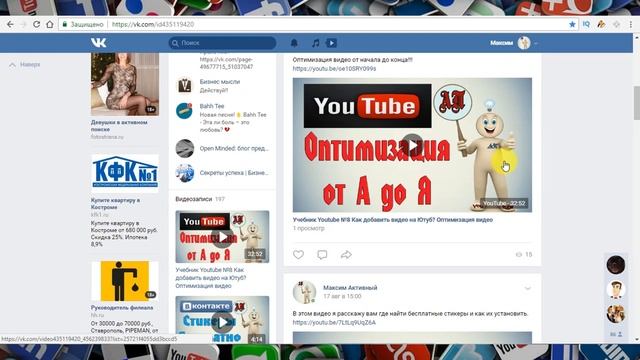Go to browser home page icon
640x360 pixels.
pyautogui.click(x=50, y=24)
